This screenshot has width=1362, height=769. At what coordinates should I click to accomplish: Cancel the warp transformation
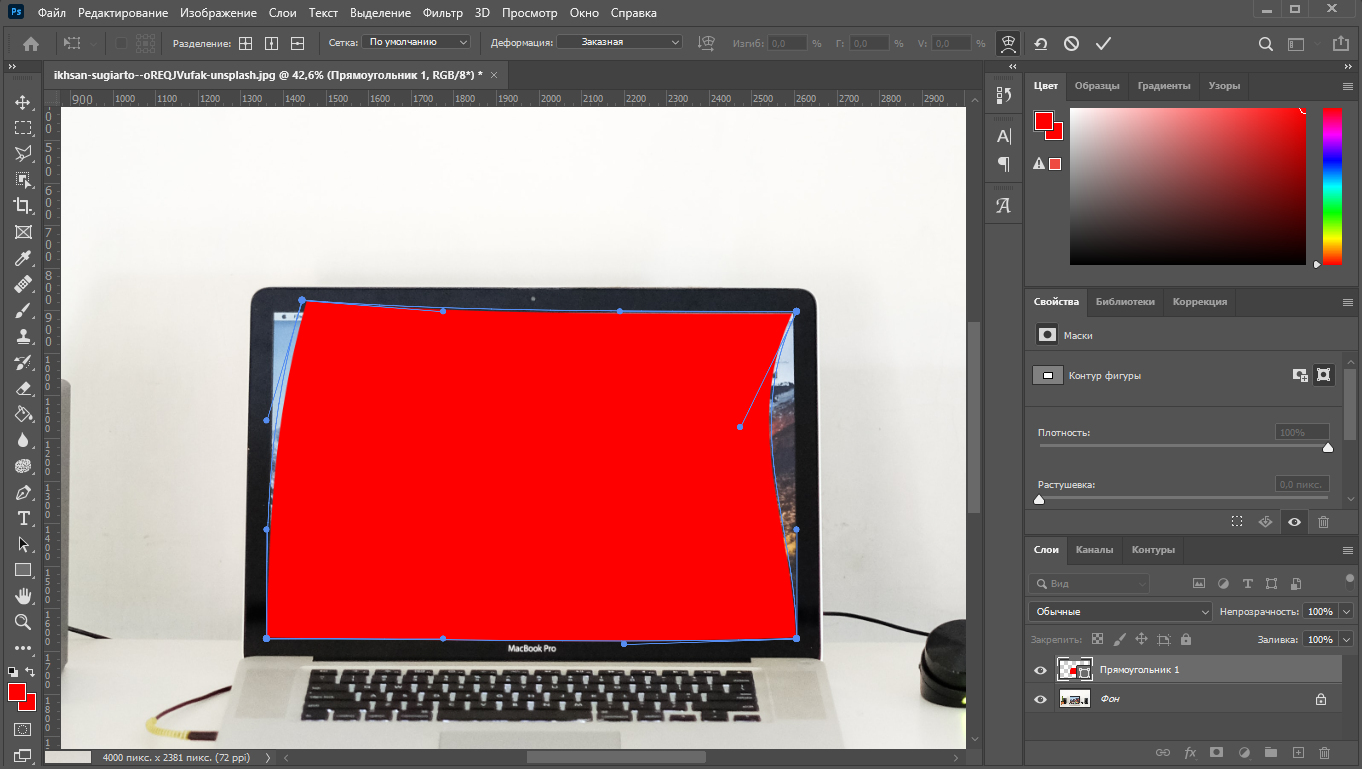pyautogui.click(x=1071, y=44)
